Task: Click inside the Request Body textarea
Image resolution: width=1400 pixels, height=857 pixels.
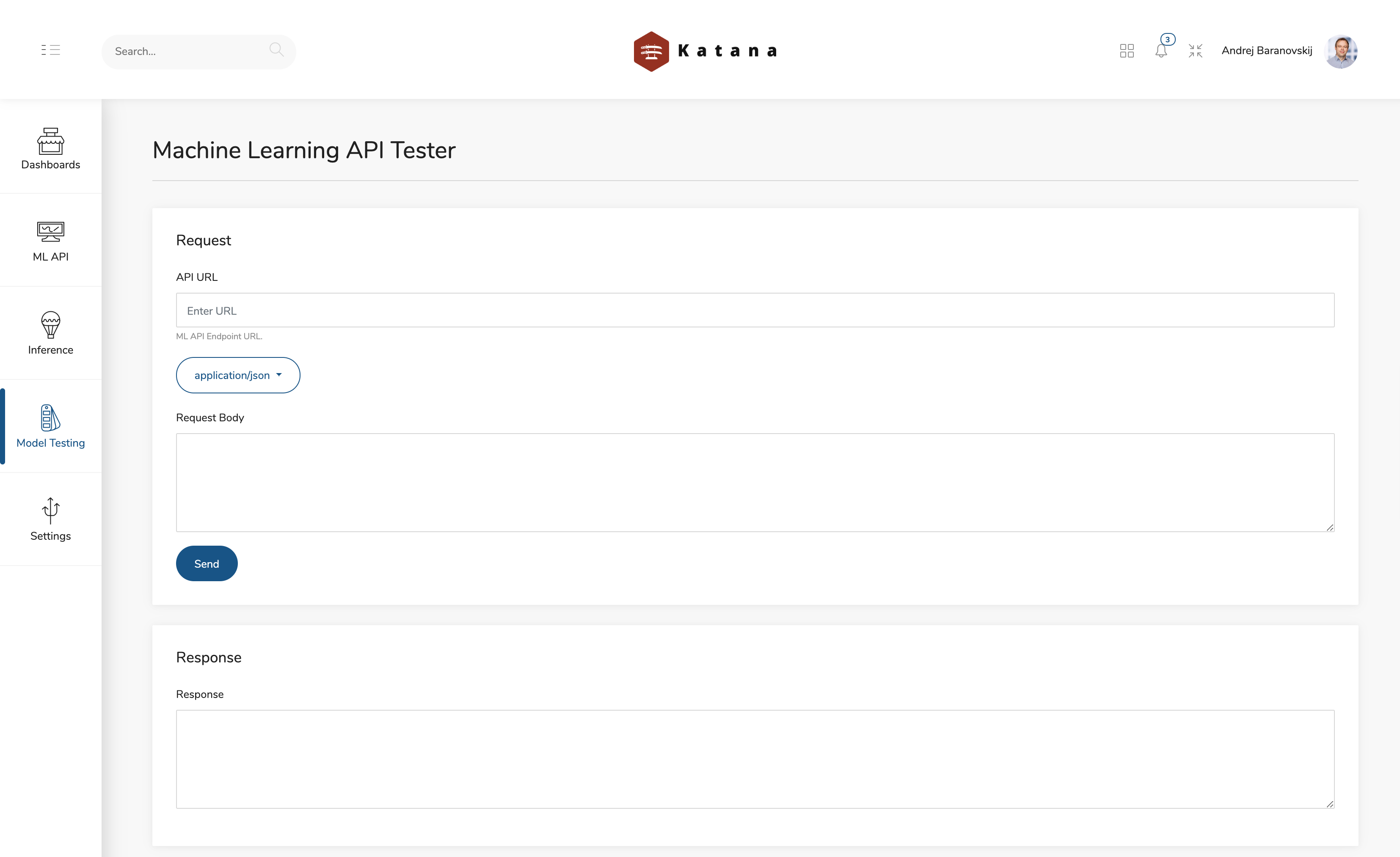Action: tap(755, 483)
